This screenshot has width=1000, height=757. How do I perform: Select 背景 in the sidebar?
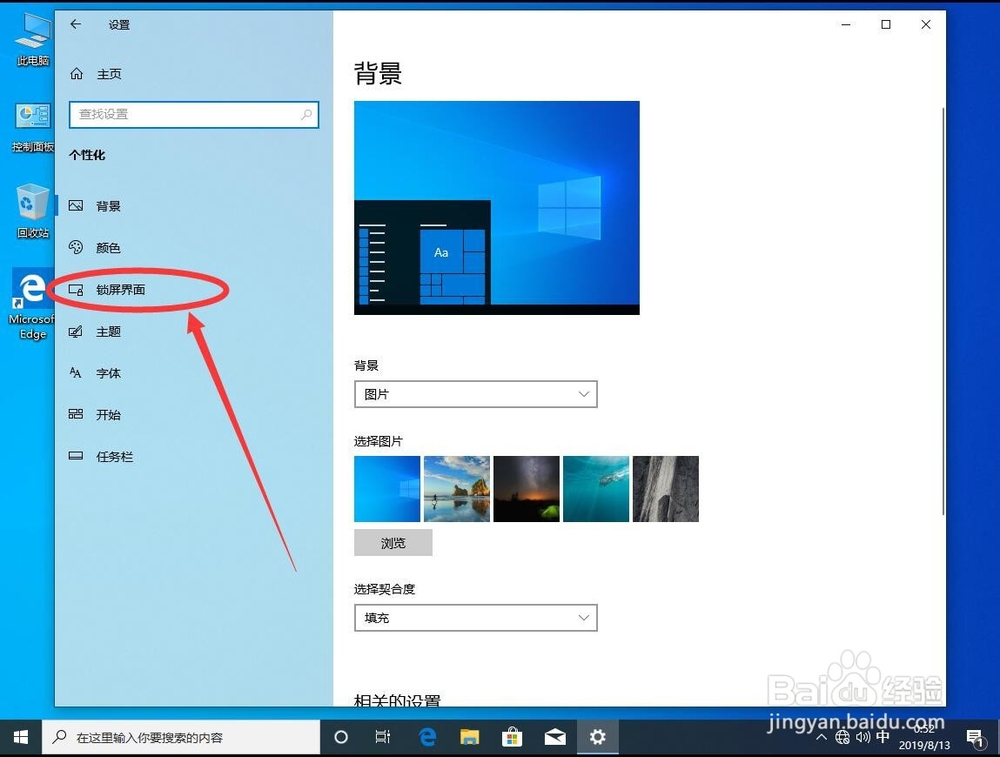pos(194,206)
